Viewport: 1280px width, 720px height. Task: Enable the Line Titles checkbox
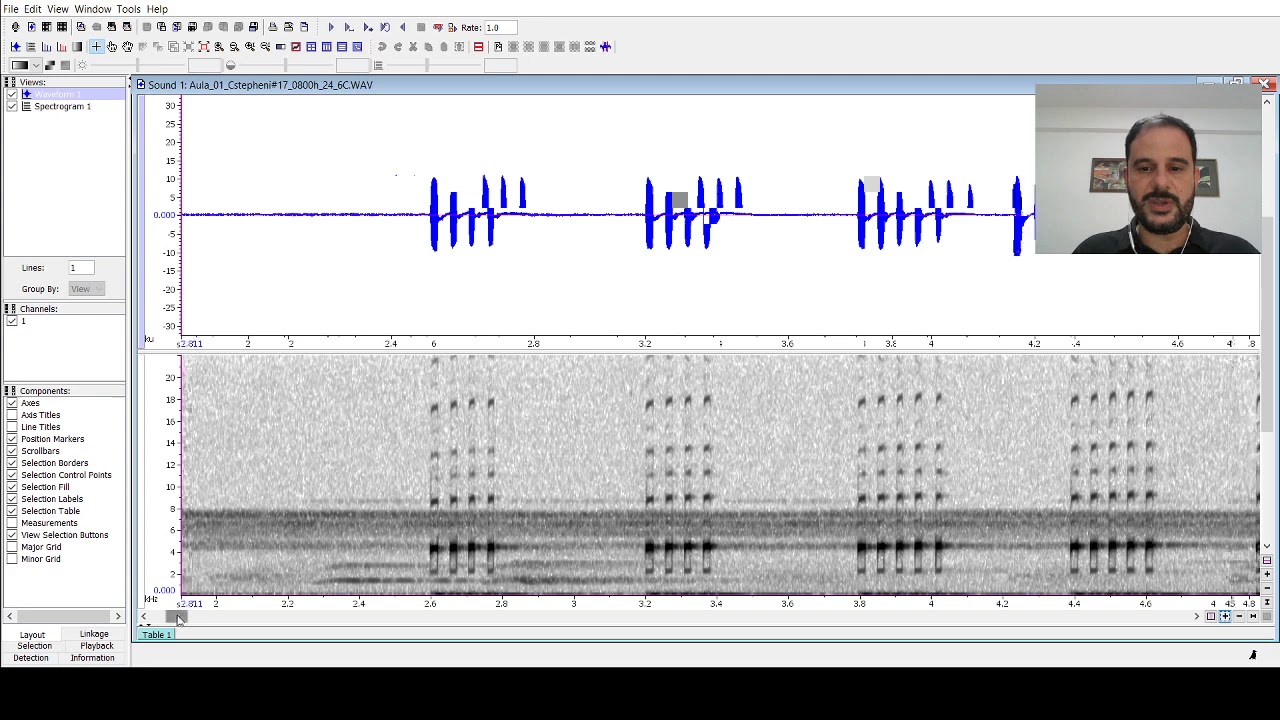(12, 427)
